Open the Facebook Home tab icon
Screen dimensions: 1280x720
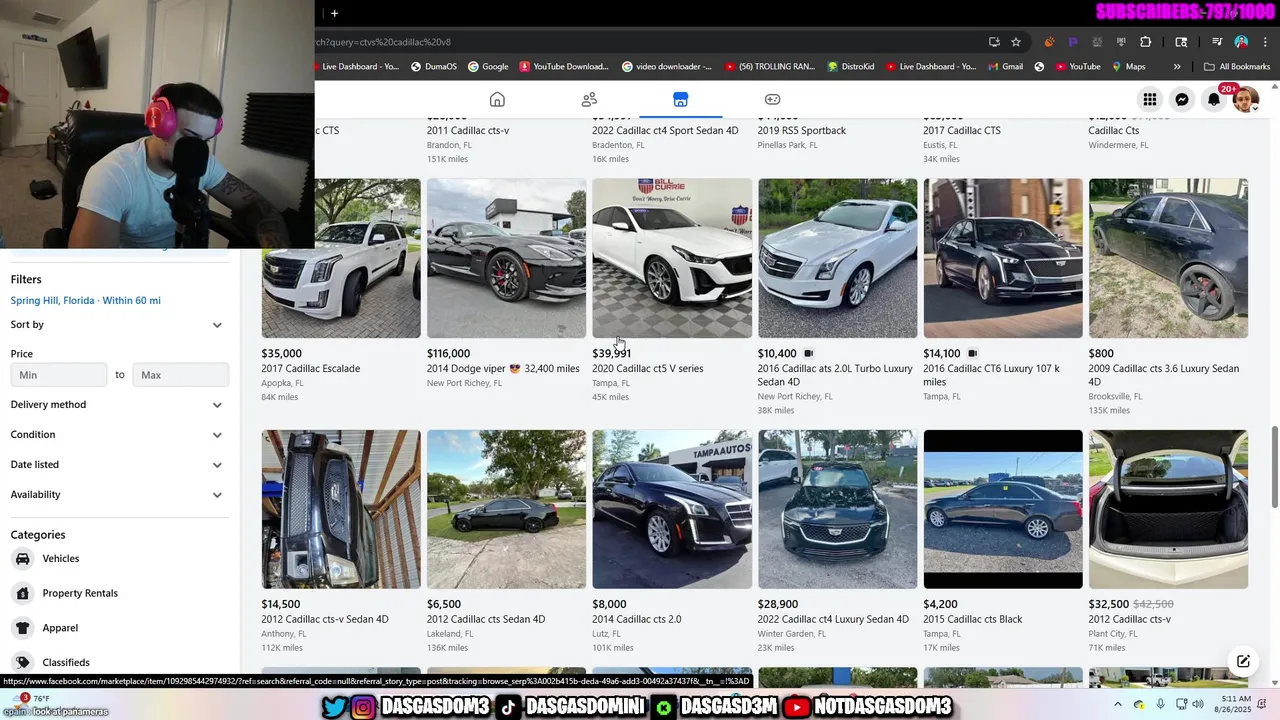point(497,99)
